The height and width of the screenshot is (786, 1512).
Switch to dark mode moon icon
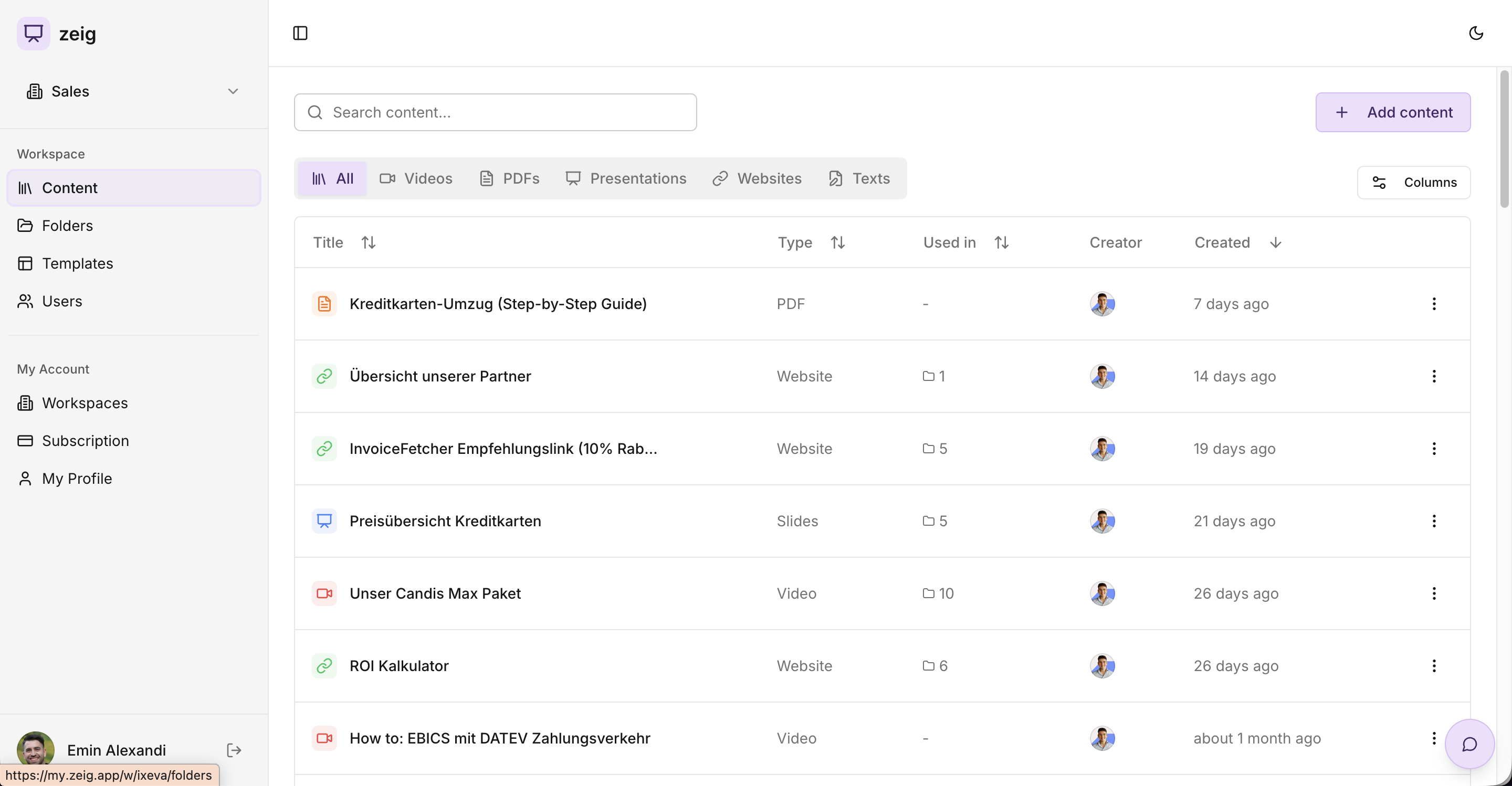click(1476, 33)
